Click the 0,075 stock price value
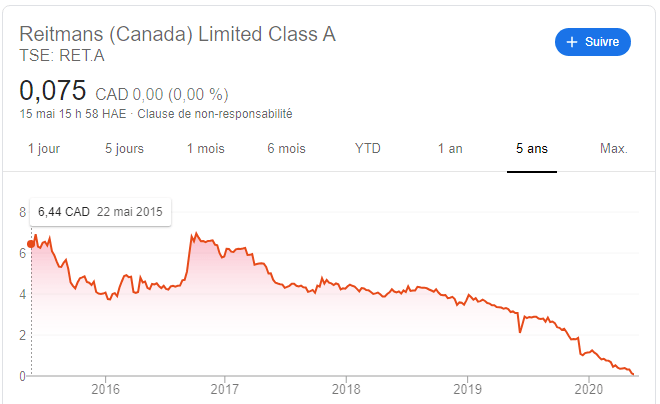Viewport: 660px width, 404px height. coord(53,91)
